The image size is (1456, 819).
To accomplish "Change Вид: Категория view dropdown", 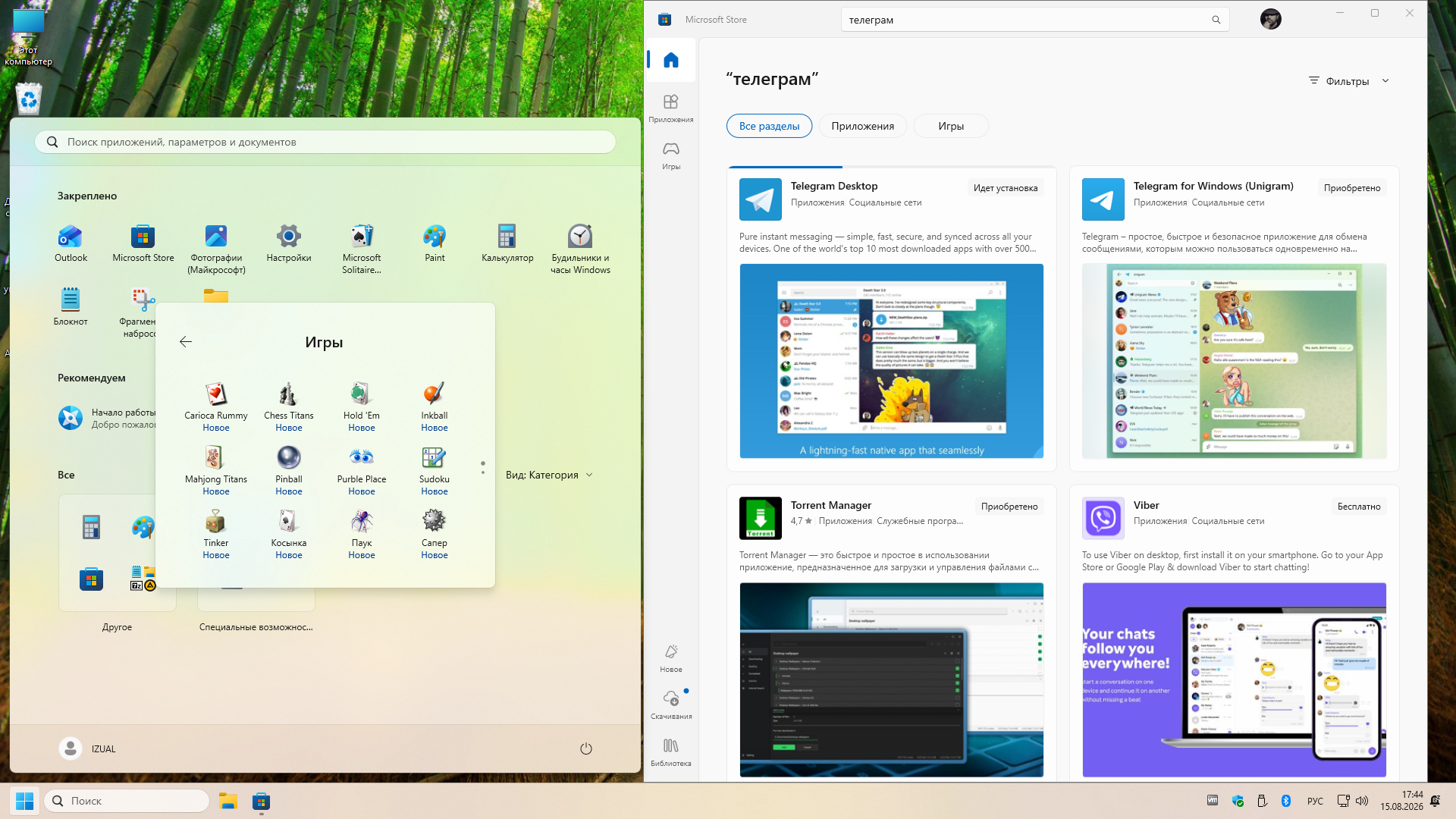I will coord(549,475).
